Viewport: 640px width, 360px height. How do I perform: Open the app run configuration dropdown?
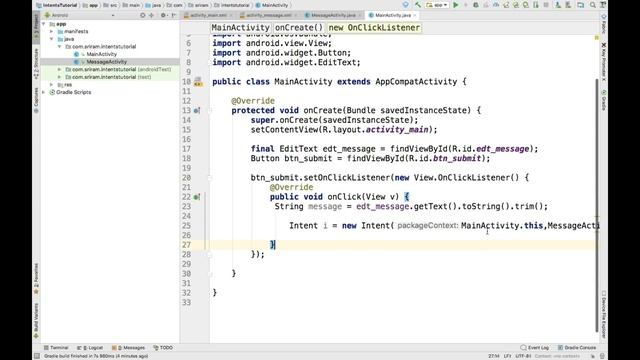point(437,5)
